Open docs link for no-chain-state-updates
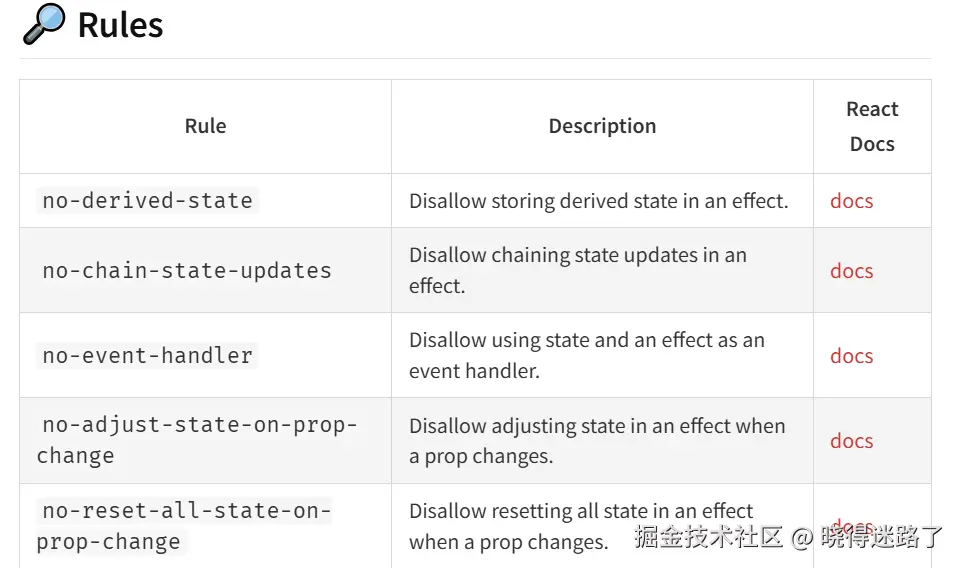 851,271
